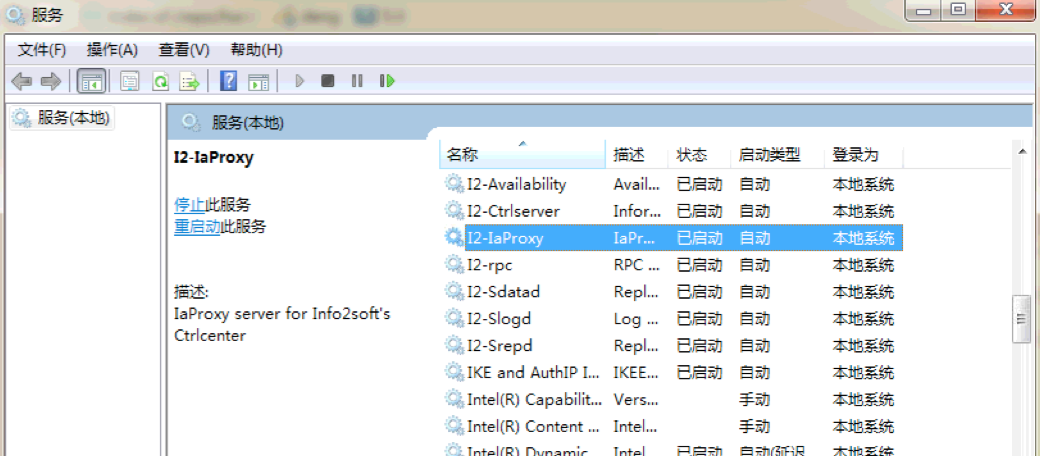This screenshot has width=1040, height=456.
Task: Open the Properties toolbar icon
Action: 130,81
